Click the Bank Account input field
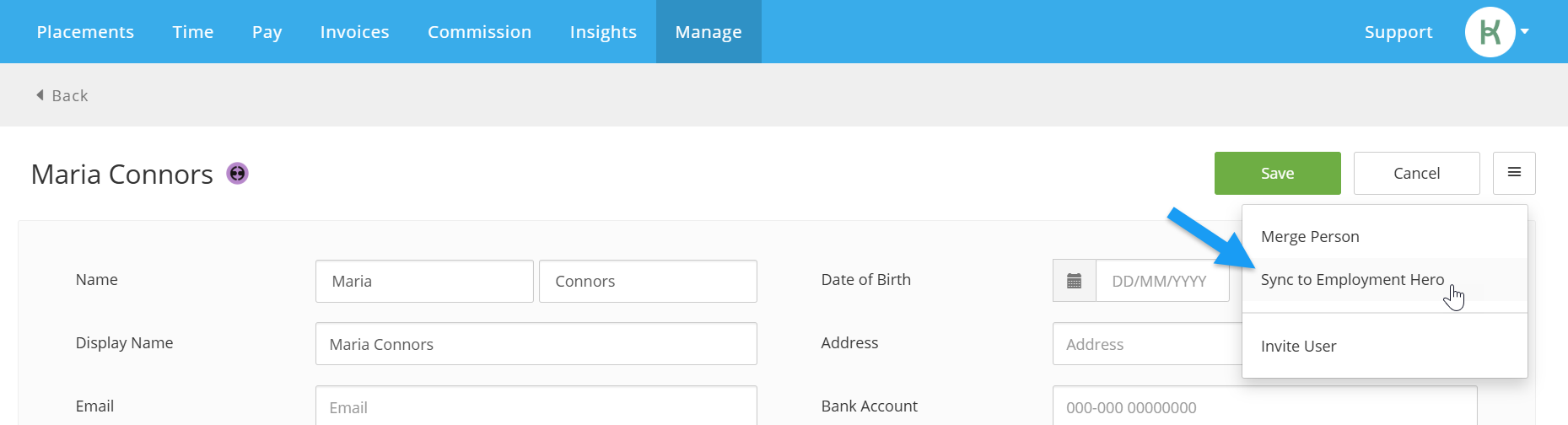The height and width of the screenshot is (425, 1568). [1265, 406]
